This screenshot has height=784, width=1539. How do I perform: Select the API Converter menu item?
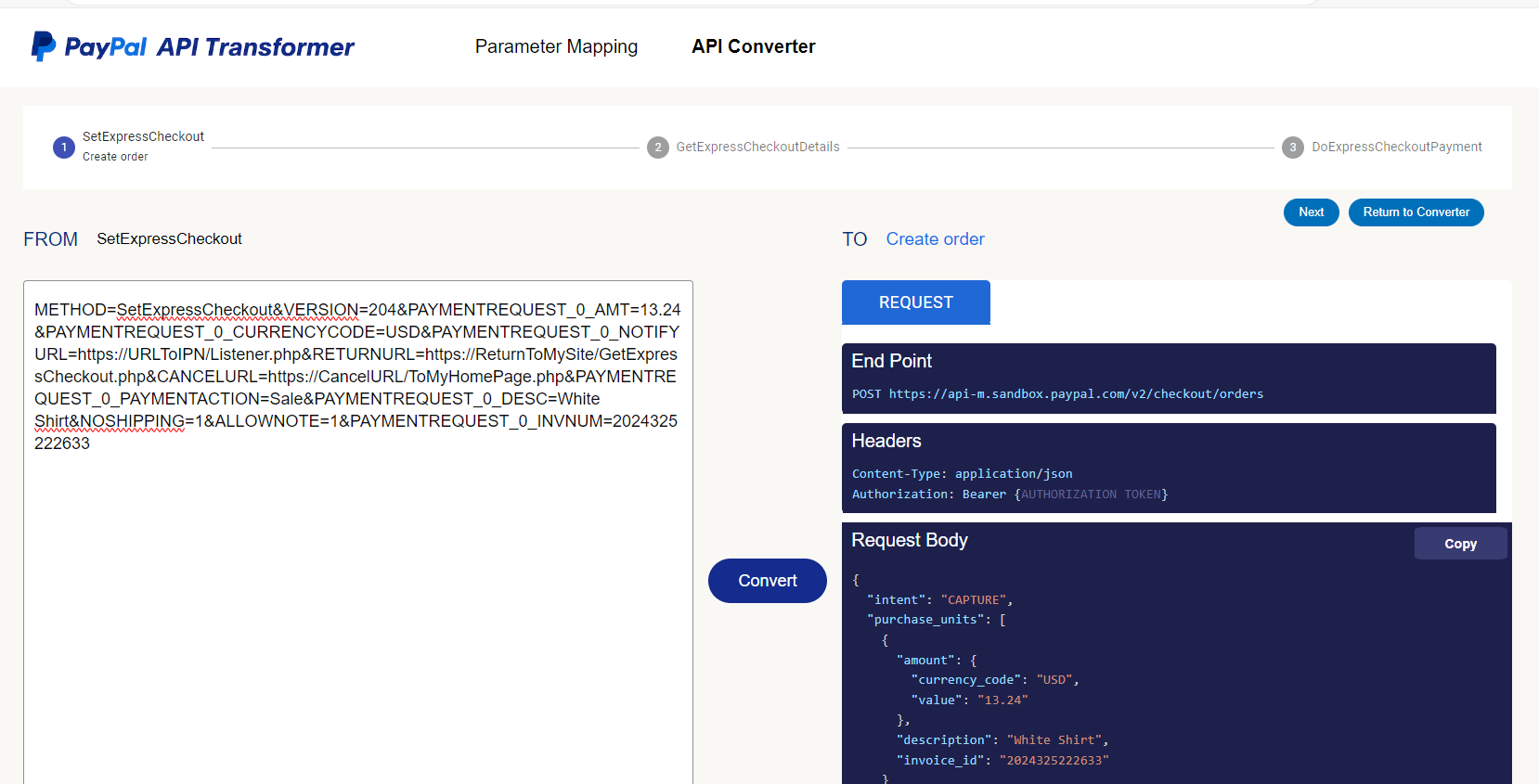[x=753, y=46]
